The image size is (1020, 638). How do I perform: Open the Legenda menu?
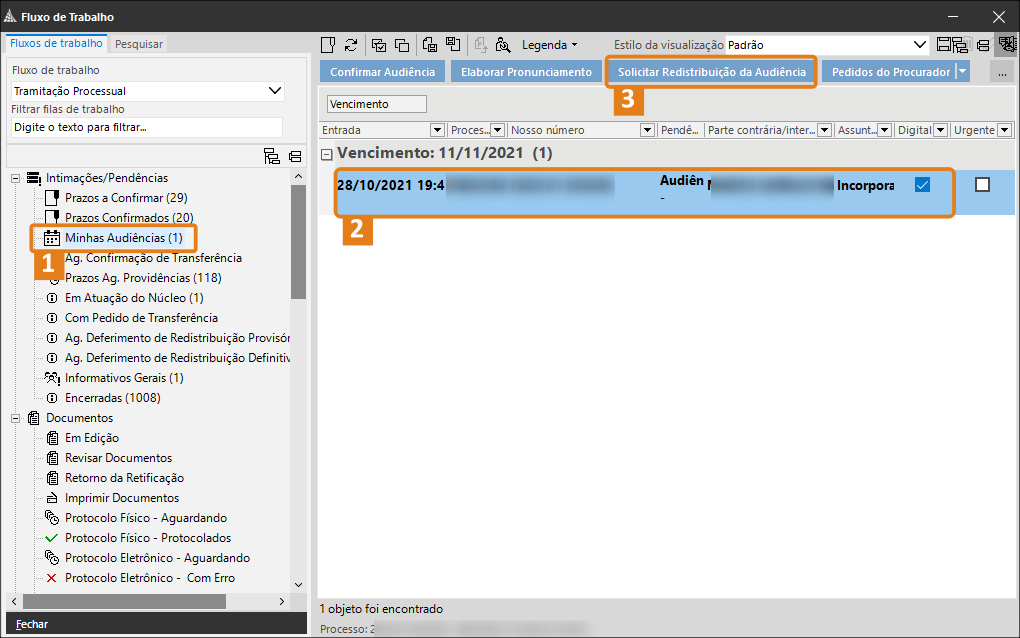tap(549, 45)
